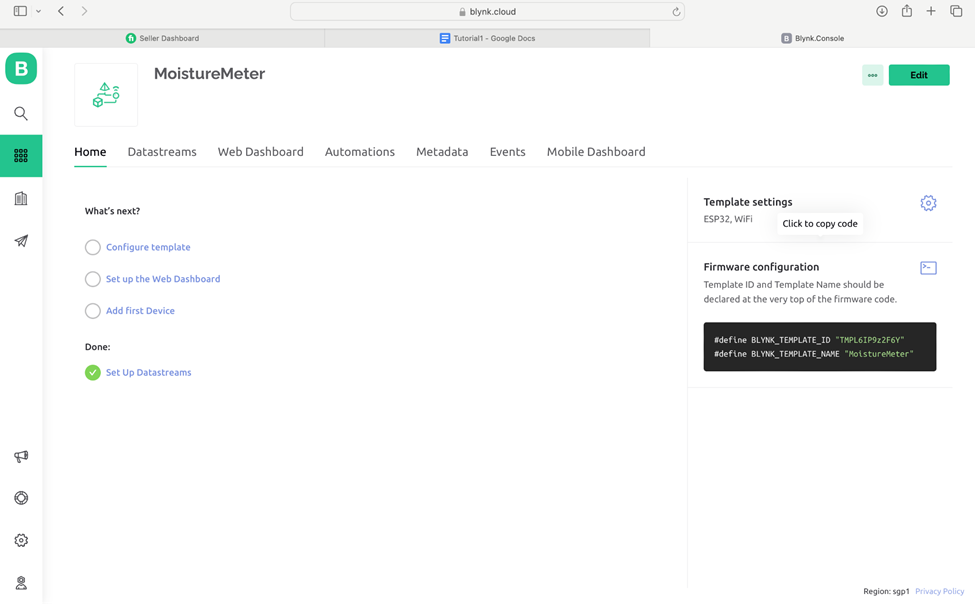Screen dimensions: 975x604
Task: Open the three-dots more actions button
Action: click(872, 75)
